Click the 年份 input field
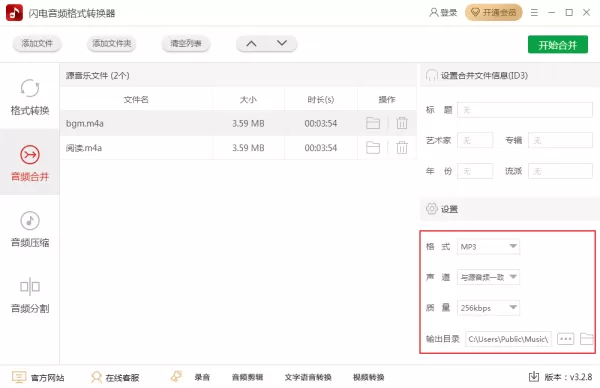Viewport: 600px width, 388px height. click(475, 171)
